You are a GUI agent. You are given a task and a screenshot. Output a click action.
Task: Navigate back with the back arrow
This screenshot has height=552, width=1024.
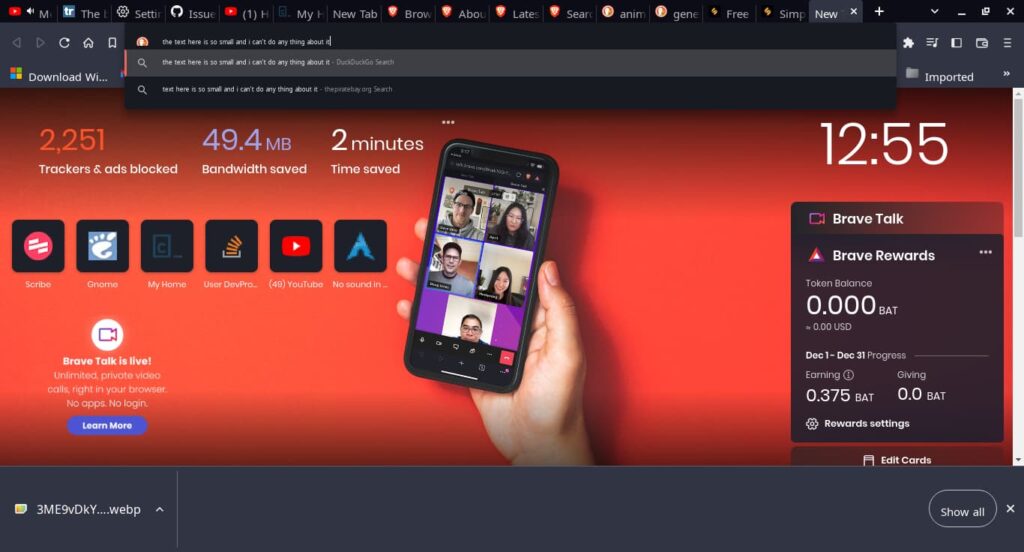point(16,42)
